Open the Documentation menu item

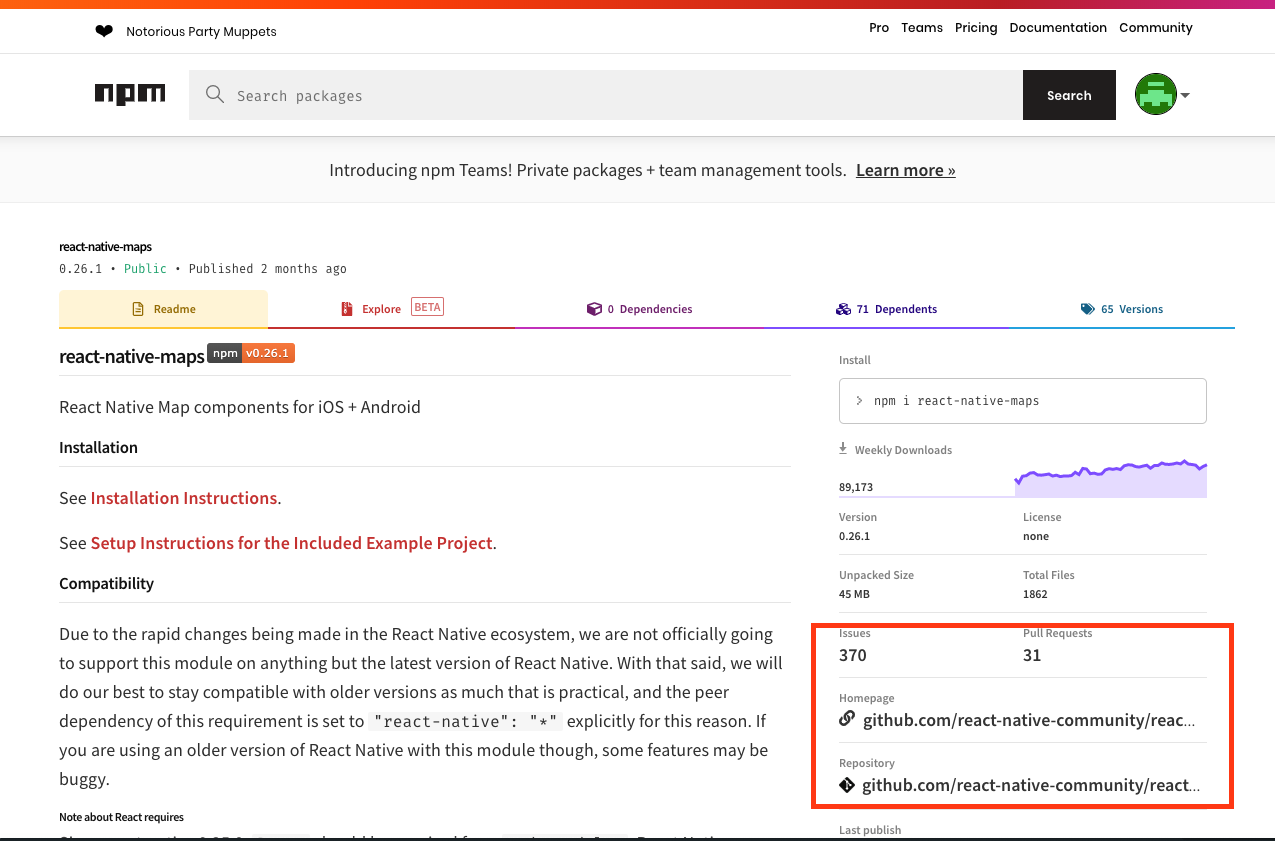pos(1058,28)
